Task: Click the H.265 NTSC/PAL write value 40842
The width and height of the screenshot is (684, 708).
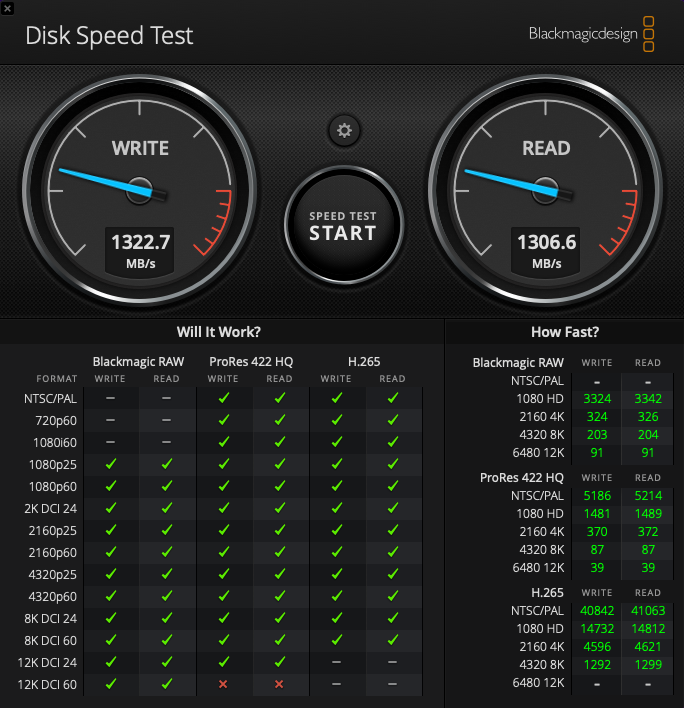Action: pyautogui.click(x=597, y=610)
